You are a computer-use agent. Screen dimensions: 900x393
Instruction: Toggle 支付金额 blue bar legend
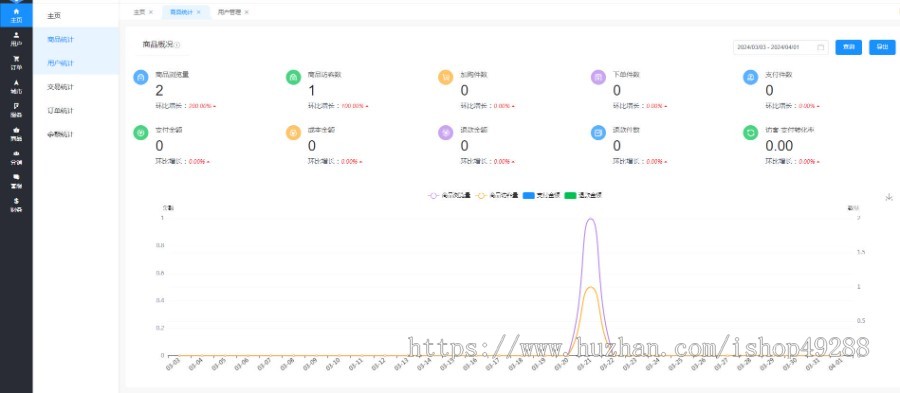click(x=541, y=196)
